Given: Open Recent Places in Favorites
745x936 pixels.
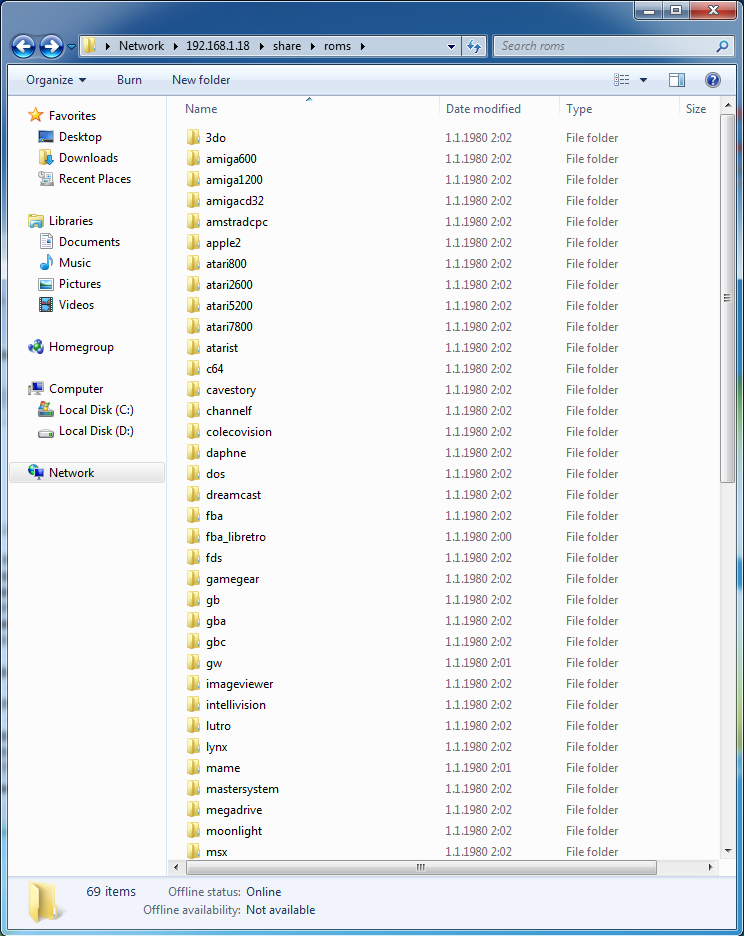Looking at the screenshot, I should coord(95,178).
